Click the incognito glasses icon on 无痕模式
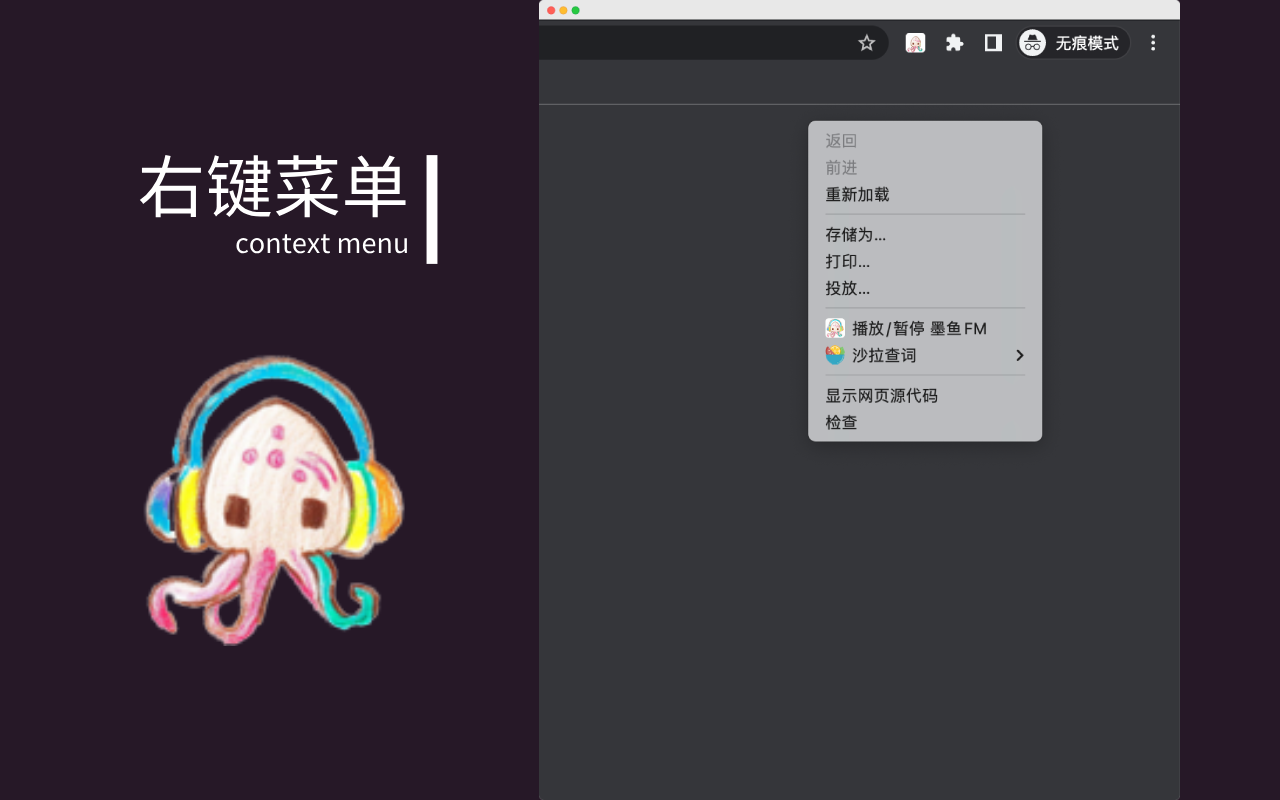Image resolution: width=1280 pixels, height=800 pixels. (1031, 42)
